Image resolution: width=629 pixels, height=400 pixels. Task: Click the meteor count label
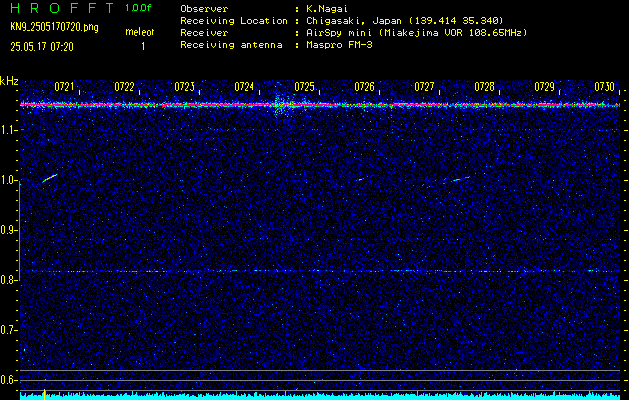[140, 32]
